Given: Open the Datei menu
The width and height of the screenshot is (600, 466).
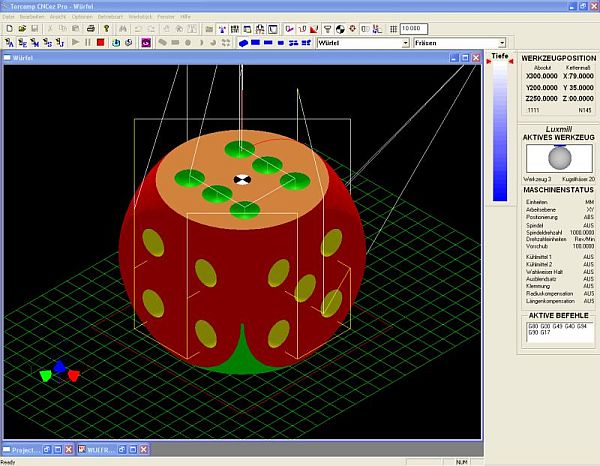Looking at the screenshot, I should (9, 18).
